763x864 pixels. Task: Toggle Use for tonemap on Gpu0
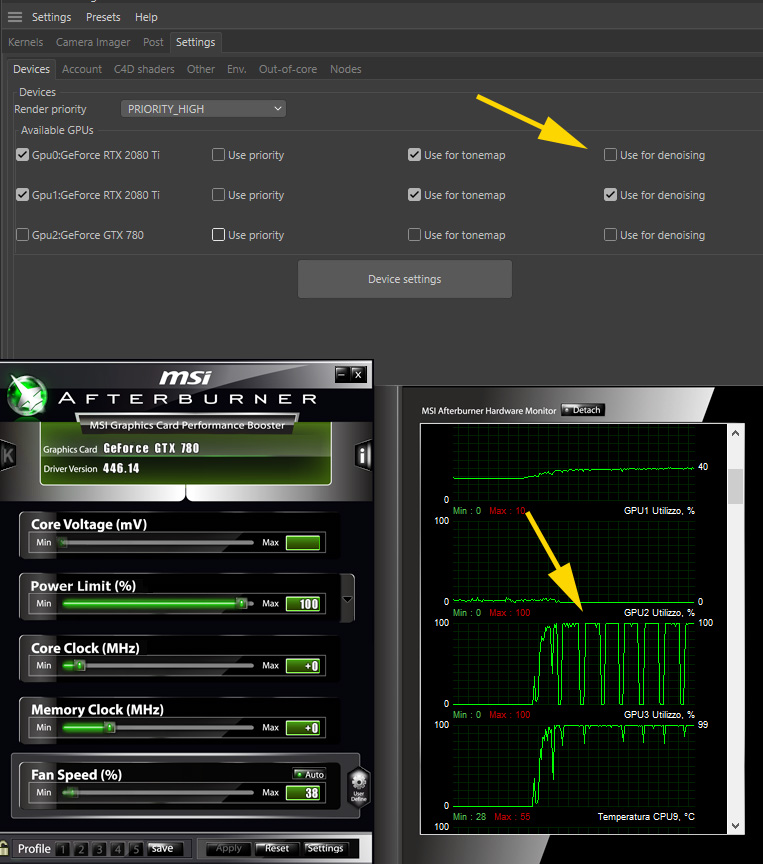pyautogui.click(x=414, y=155)
